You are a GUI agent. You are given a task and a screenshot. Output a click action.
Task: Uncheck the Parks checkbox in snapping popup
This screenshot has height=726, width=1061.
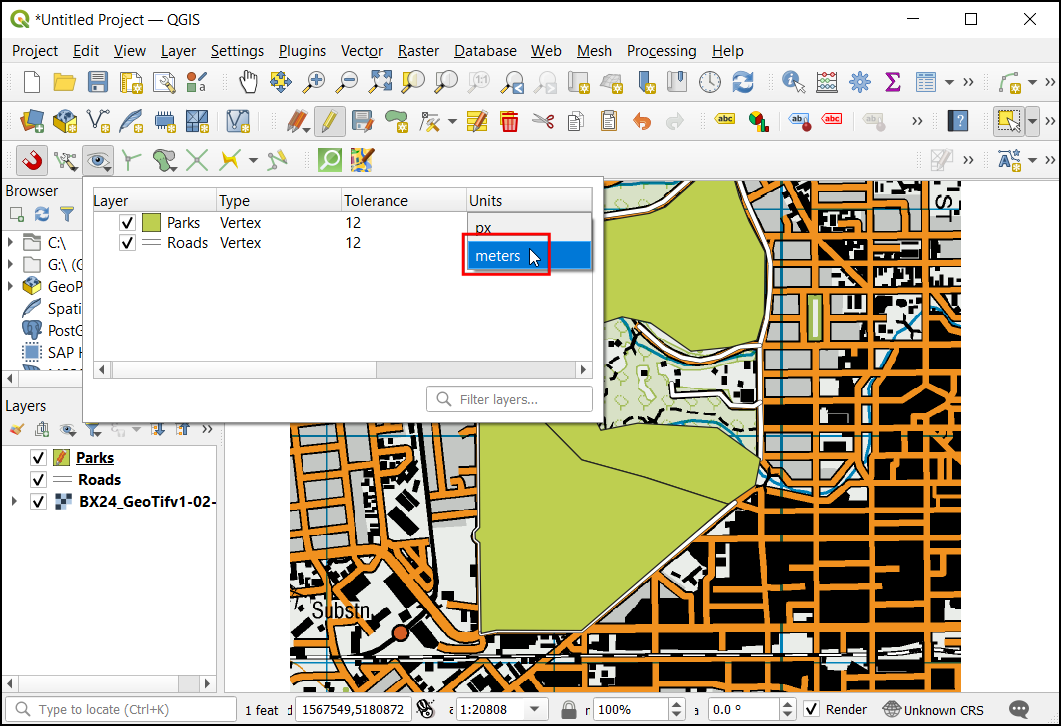pyautogui.click(x=127, y=223)
